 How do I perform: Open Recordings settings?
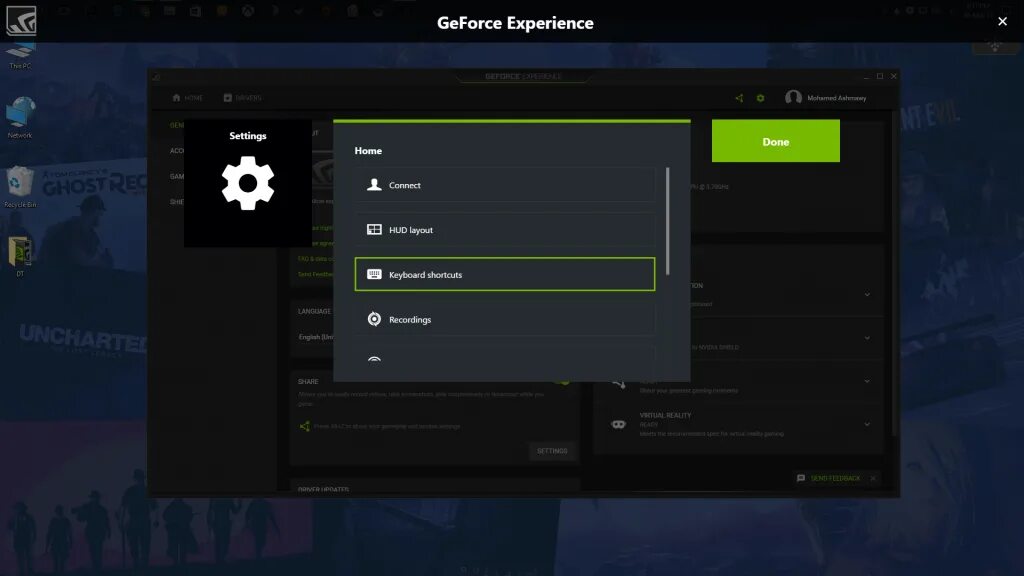[504, 319]
